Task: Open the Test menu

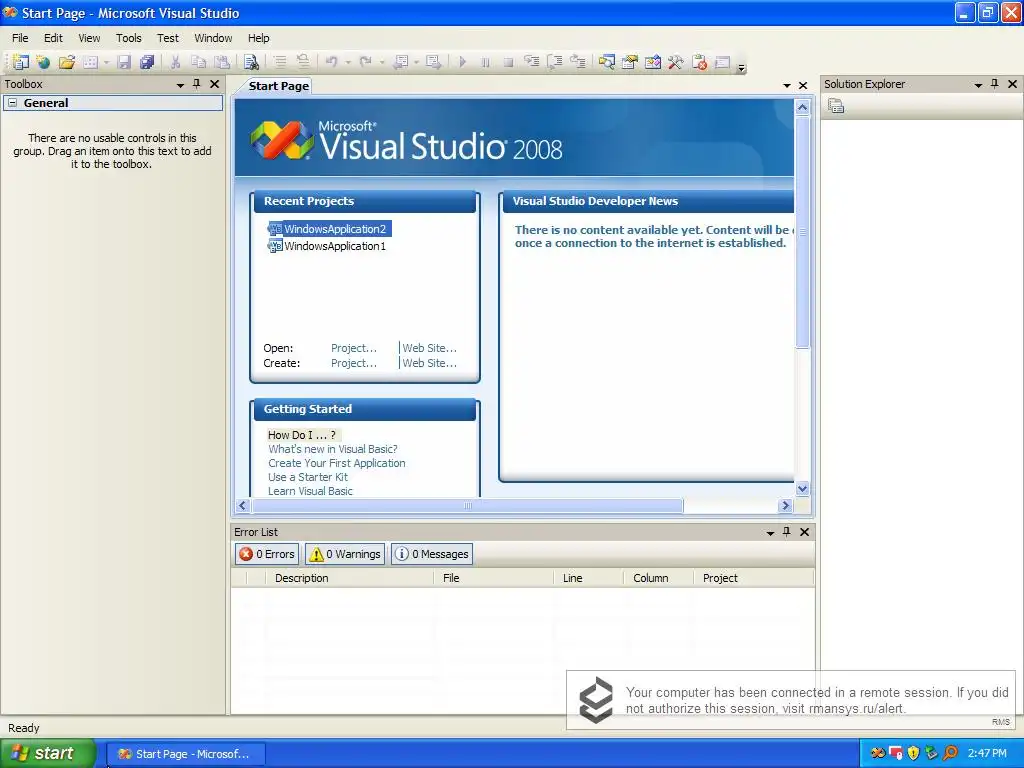Action: tap(168, 38)
